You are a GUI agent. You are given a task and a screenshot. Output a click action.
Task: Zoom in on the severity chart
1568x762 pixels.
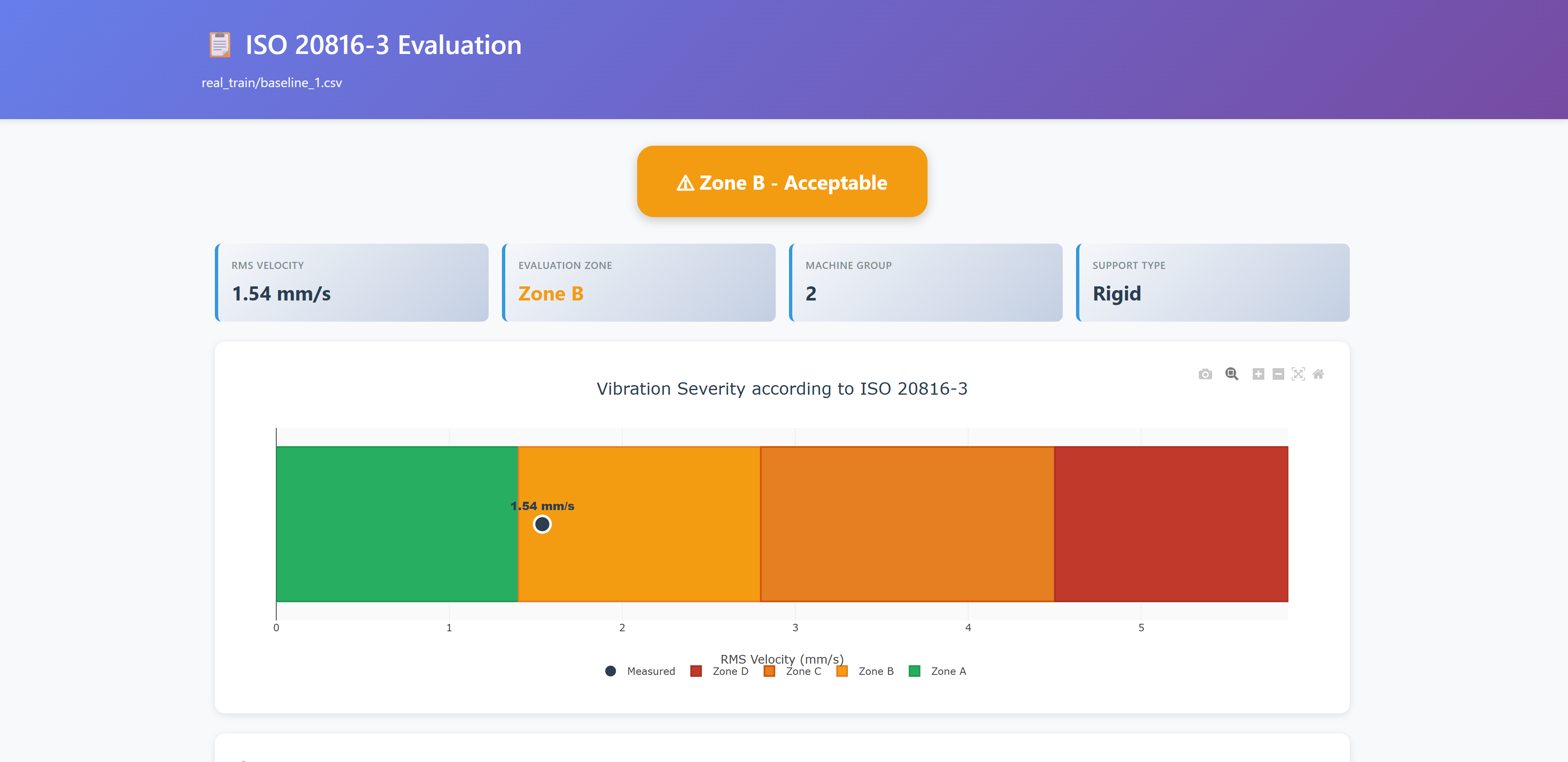pyautogui.click(x=1259, y=374)
